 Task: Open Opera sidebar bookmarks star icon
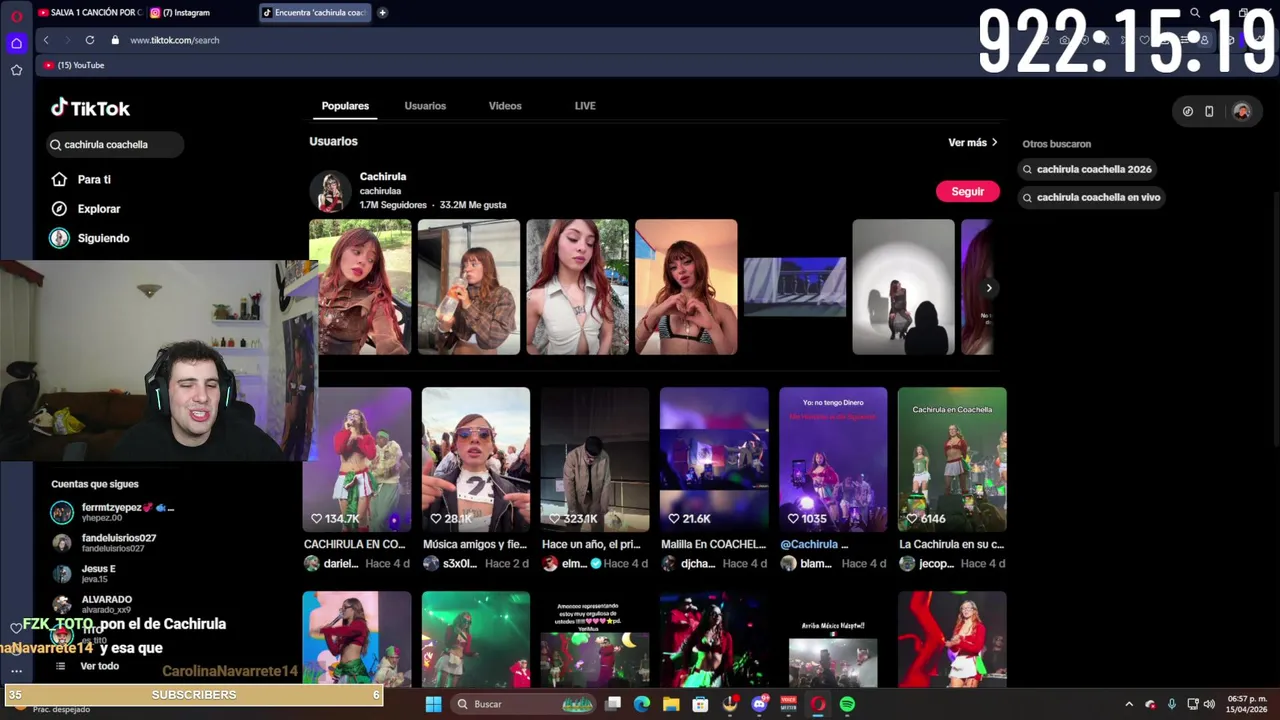pyautogui.click(x=16, y=70)
